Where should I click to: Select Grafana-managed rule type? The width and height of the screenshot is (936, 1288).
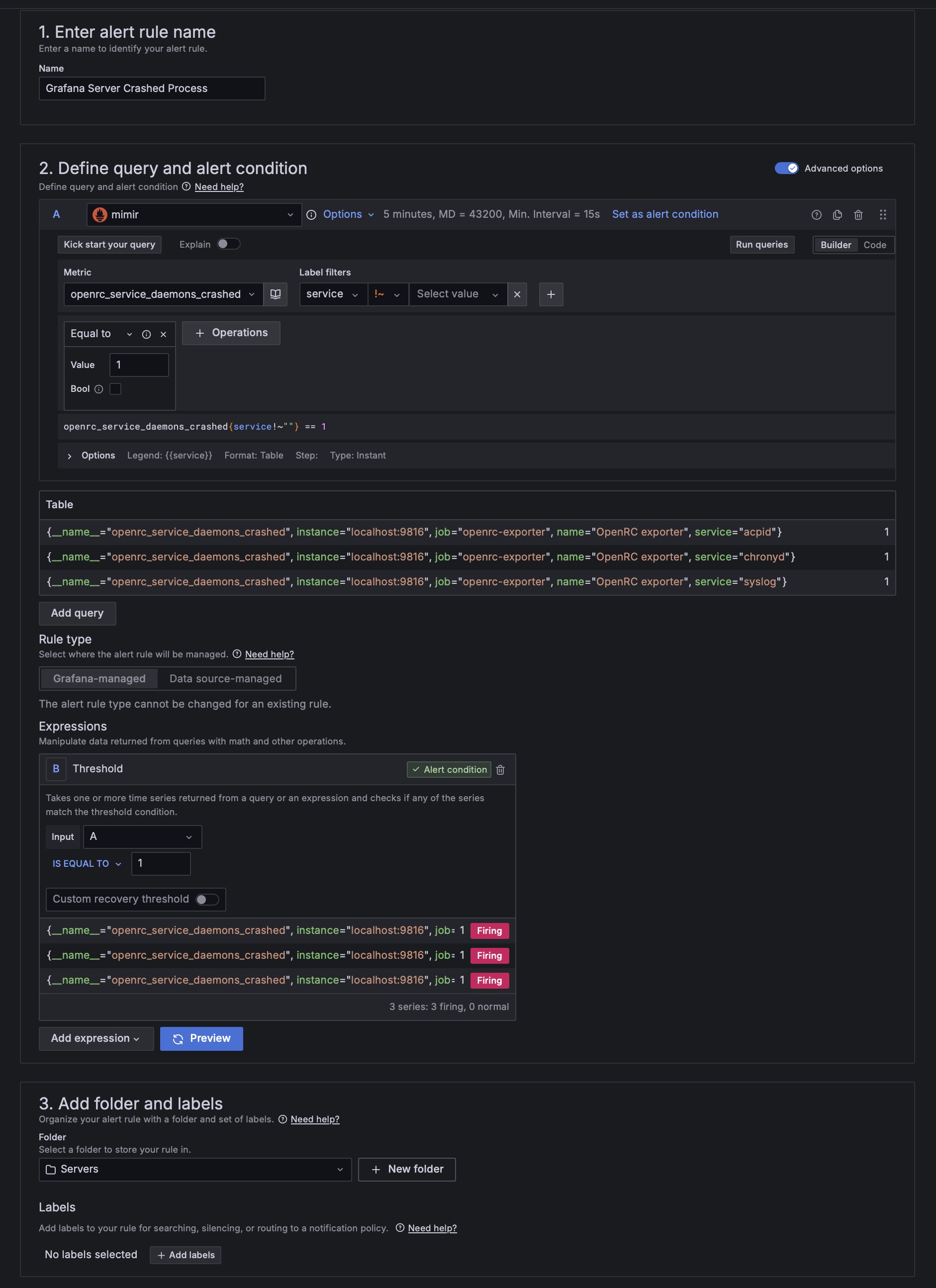(99, 678)
